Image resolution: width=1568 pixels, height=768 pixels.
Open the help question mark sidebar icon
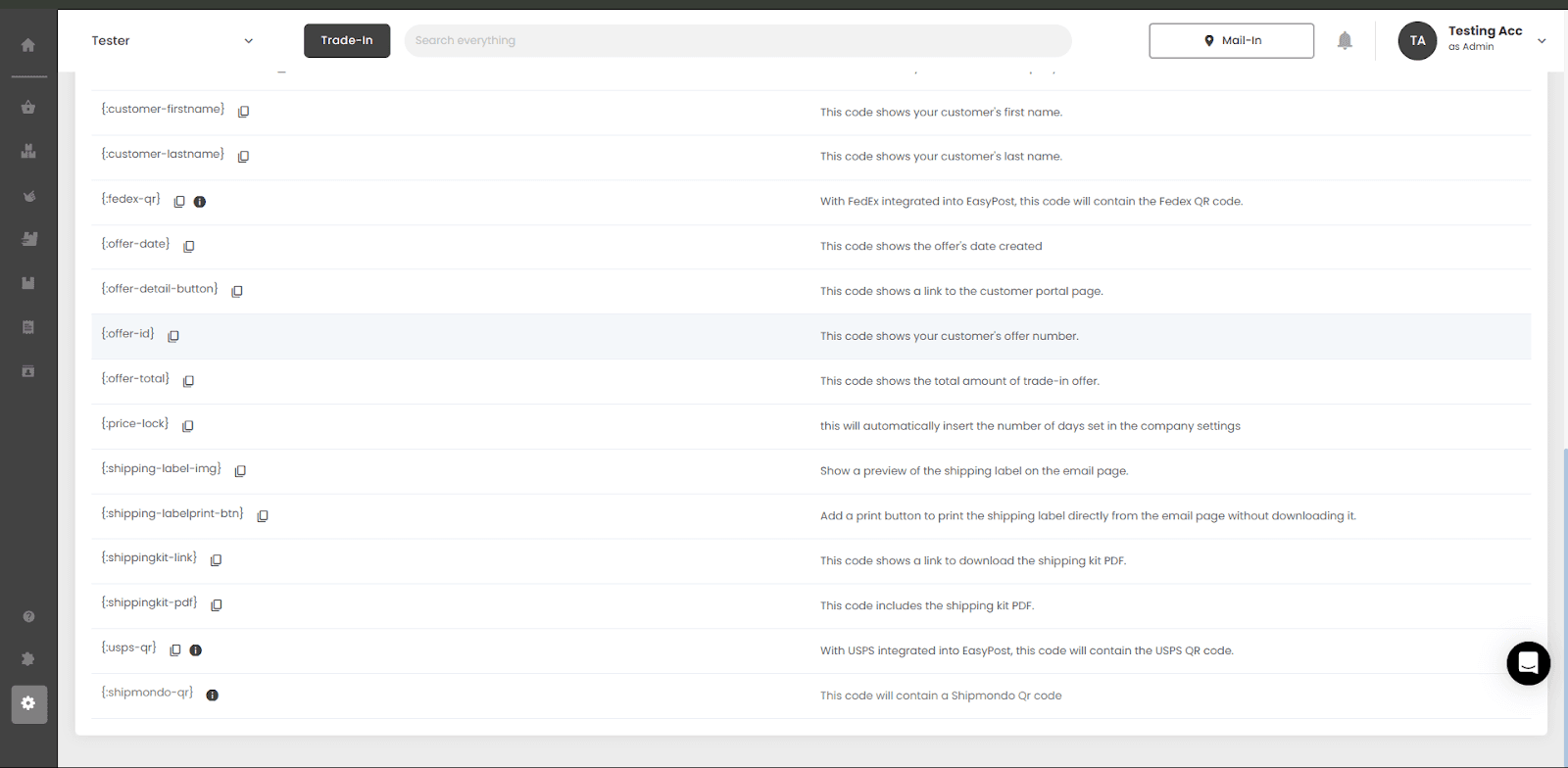coord(28,616)
